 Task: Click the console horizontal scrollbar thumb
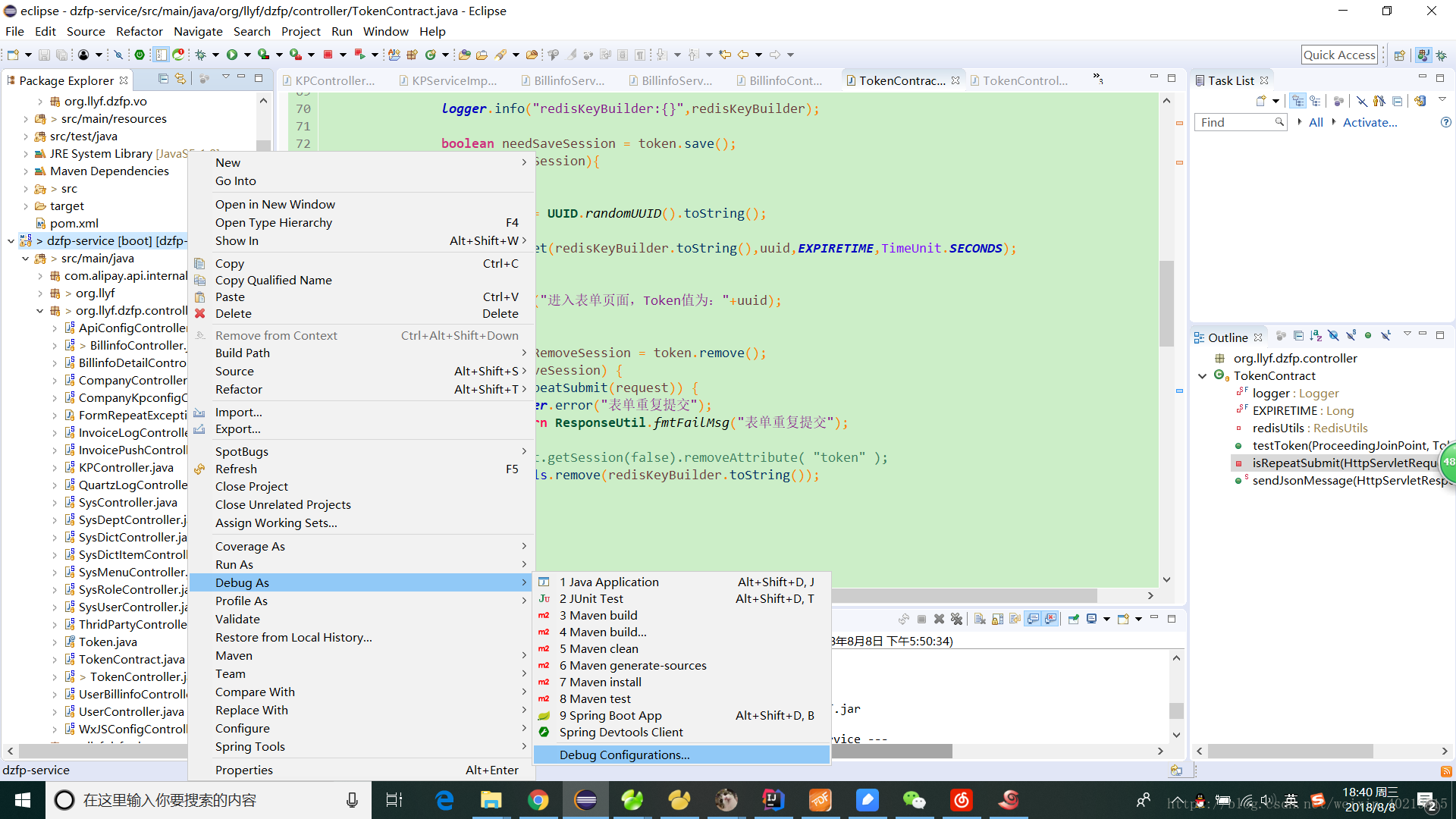point(892,752)
